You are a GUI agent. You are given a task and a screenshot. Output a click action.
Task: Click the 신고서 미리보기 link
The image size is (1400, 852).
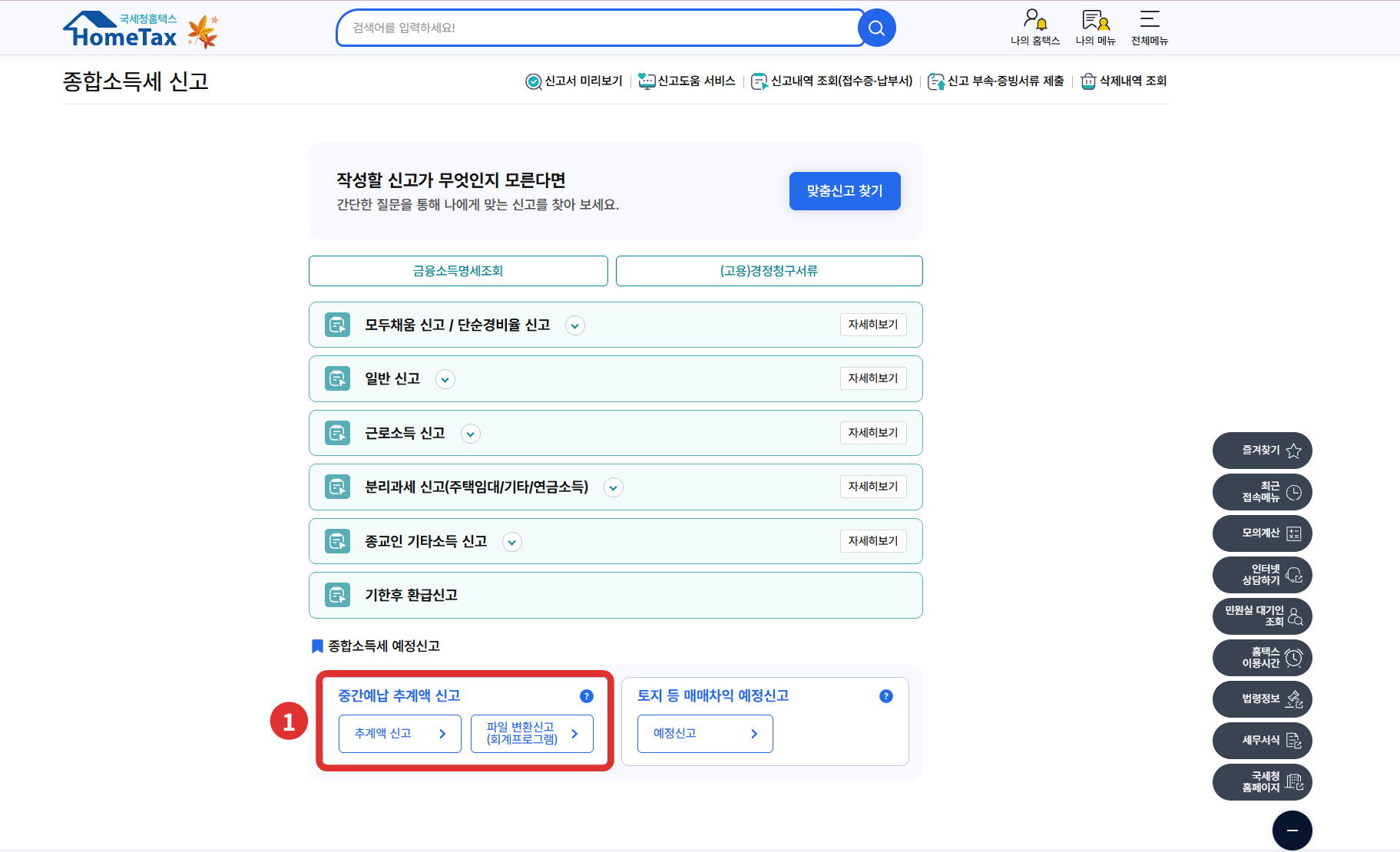pyautogui.click(x=574, y=81)
